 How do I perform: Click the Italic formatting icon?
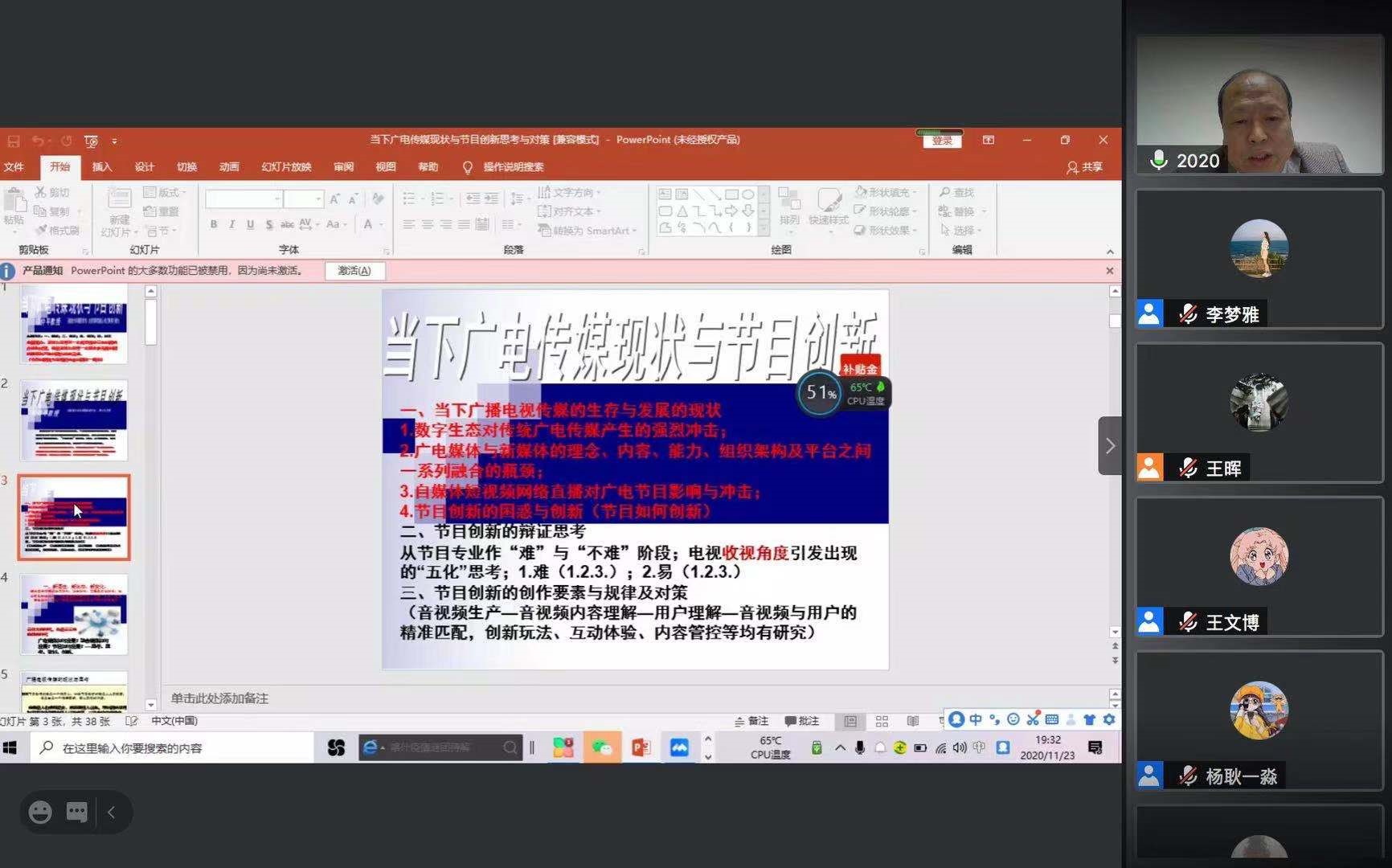pyautogui.click(x=231, y=225)
